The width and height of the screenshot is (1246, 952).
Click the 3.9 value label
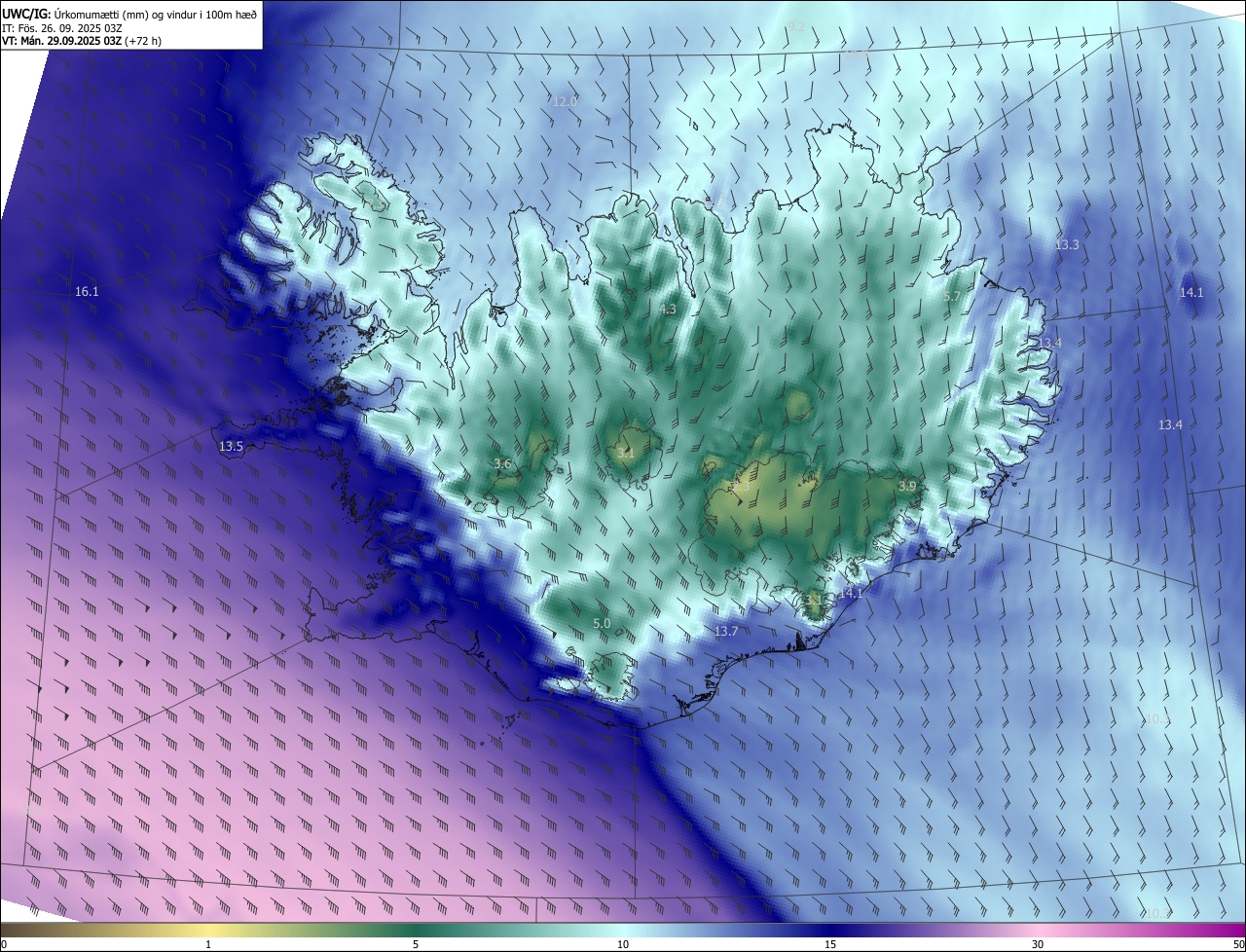coord(907,486)
